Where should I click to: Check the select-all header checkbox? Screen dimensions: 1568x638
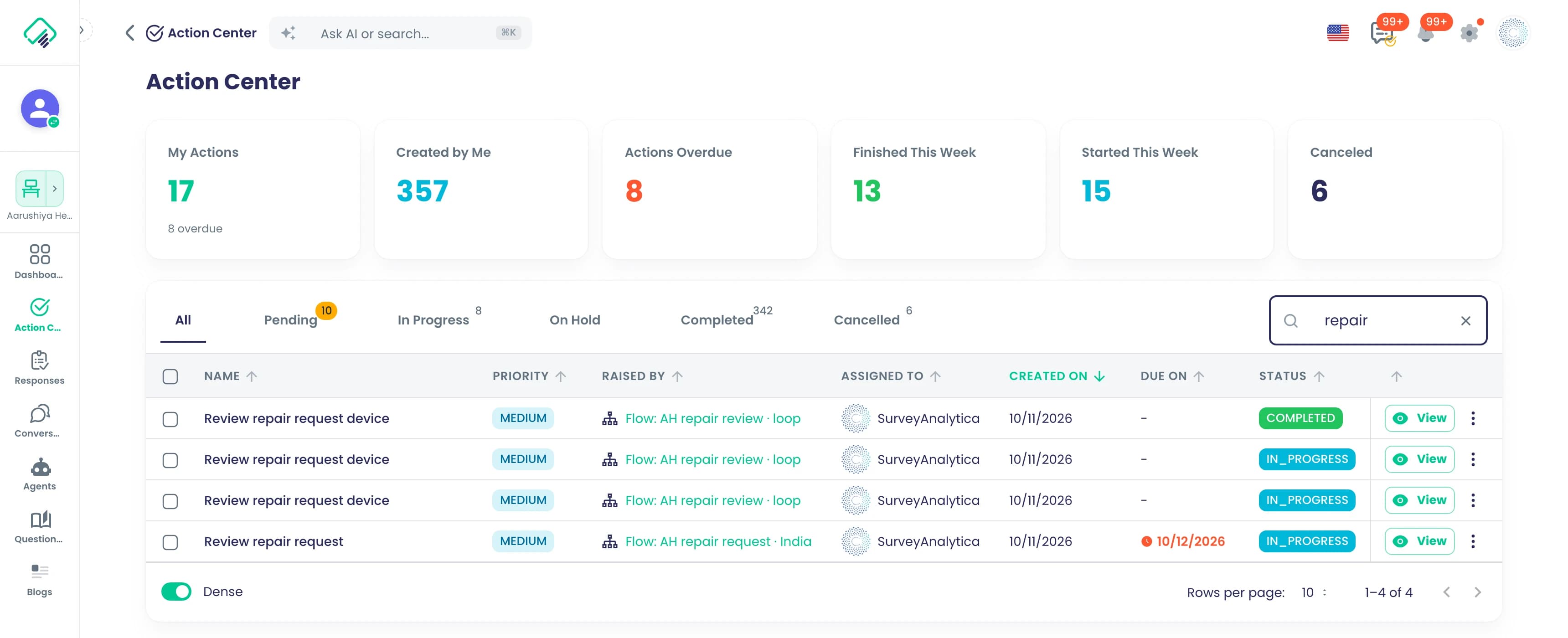pyautogui.click(x=170, y=376)
